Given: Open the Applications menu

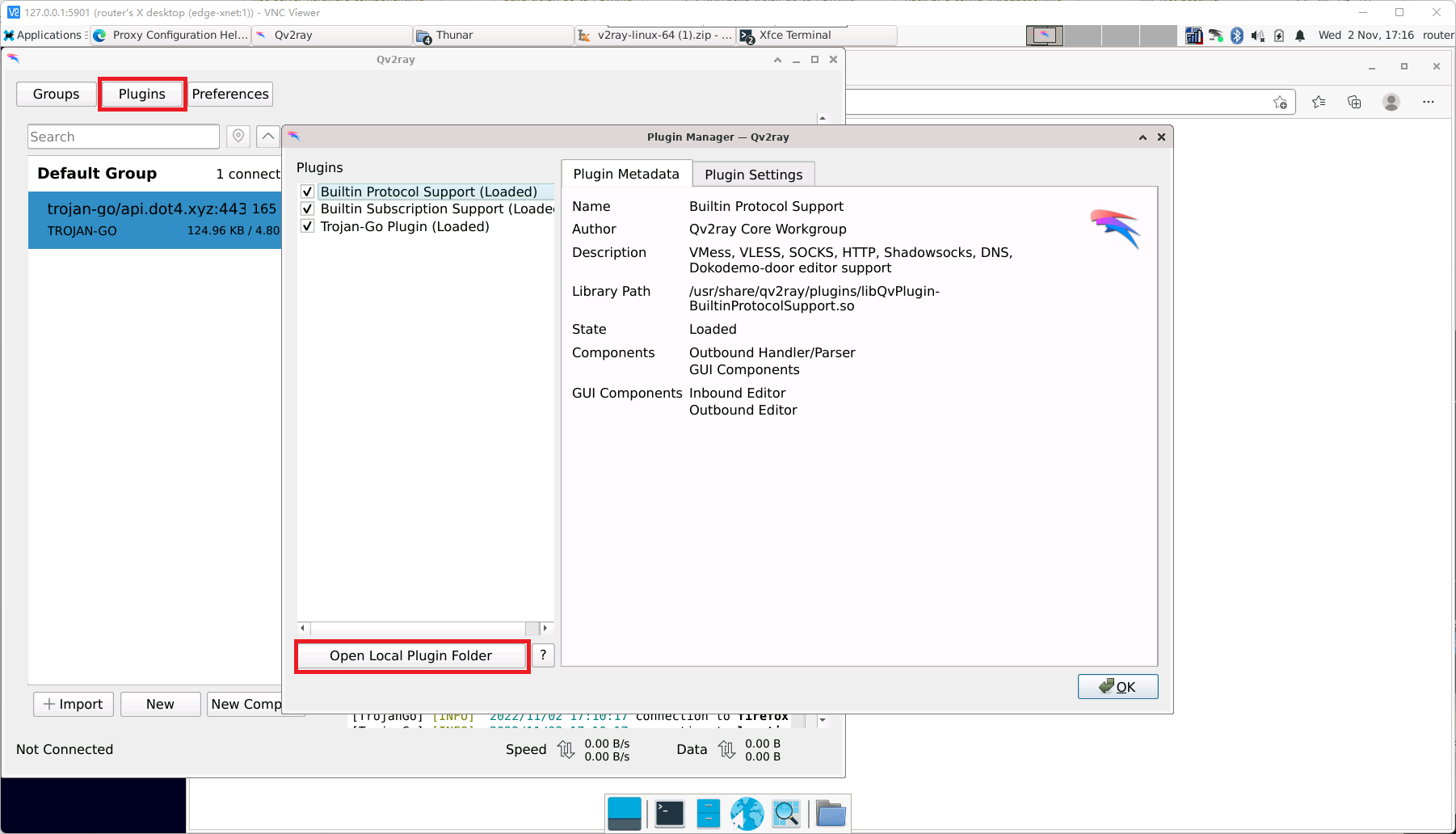Looking at the screenshot, I should coord(44,36).
